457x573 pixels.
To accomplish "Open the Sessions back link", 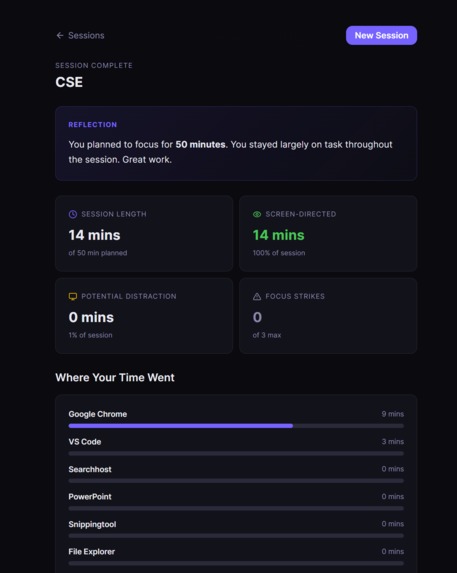I will pyautogui.click(x=80, y=35).
